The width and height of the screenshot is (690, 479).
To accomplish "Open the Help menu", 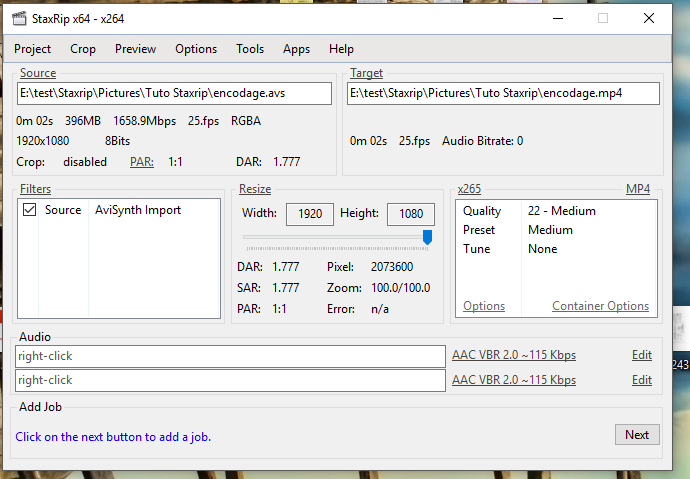I will (x=341, y=49).
